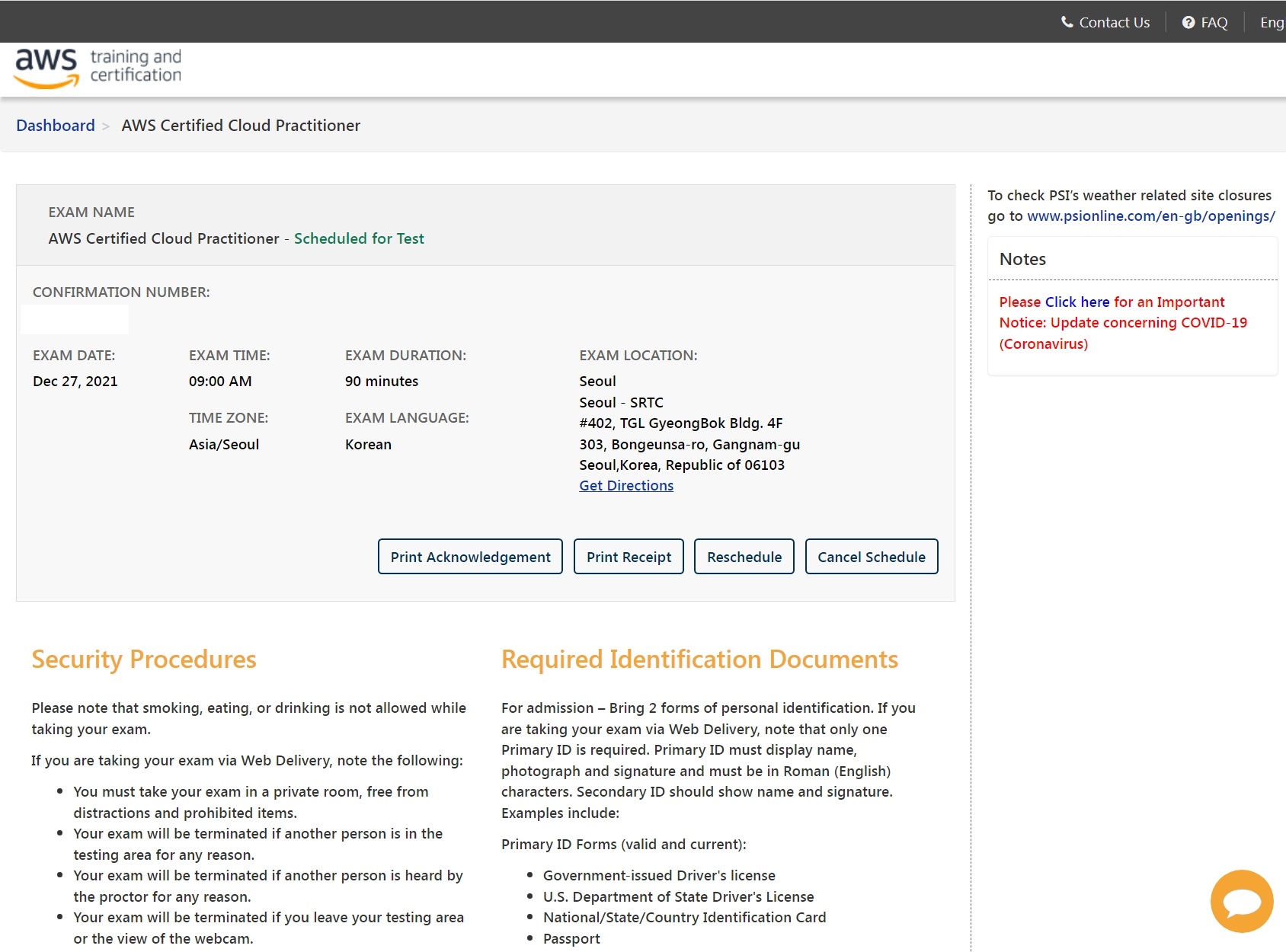
Task: Click the question mark FAQ icon
Action: [1188, 23]
